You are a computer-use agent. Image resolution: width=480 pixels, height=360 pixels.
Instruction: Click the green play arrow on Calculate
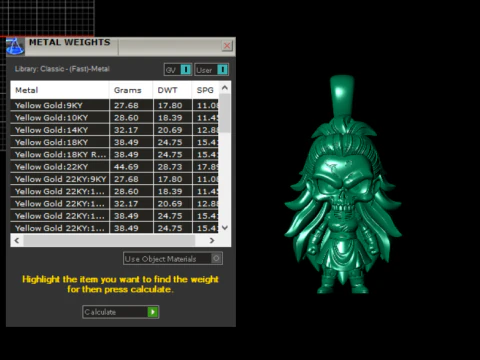point(153,312)
